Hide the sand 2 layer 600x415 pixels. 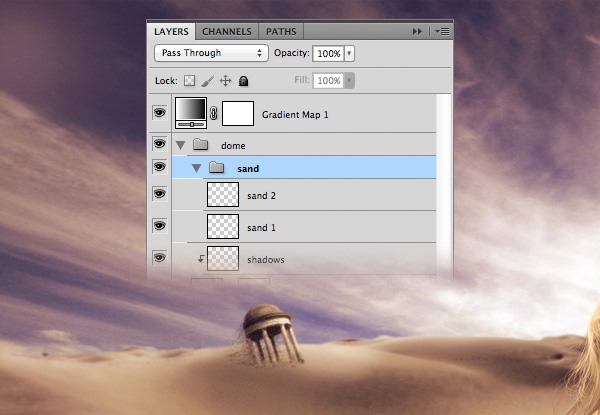click(x=159, y=195)
